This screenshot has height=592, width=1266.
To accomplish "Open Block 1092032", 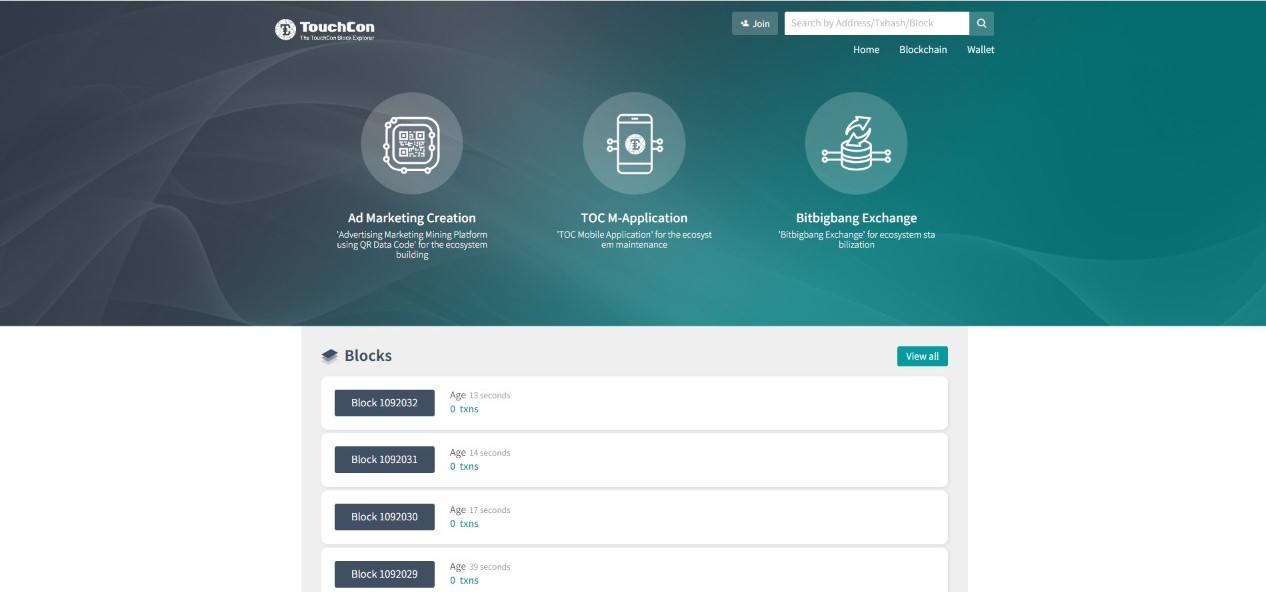I will pos(385,403).
